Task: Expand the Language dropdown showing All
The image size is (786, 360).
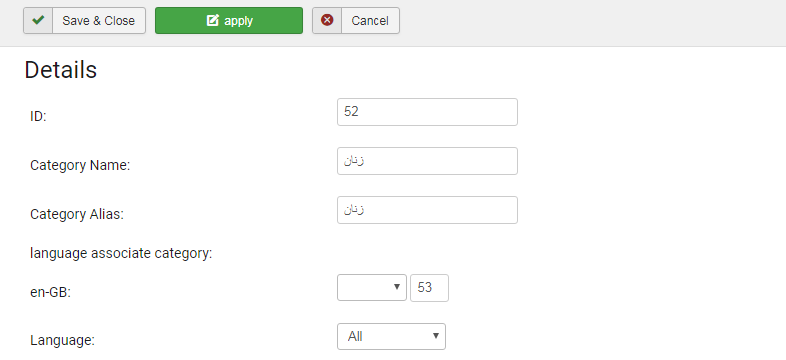Action: click(x=391, y=336)
